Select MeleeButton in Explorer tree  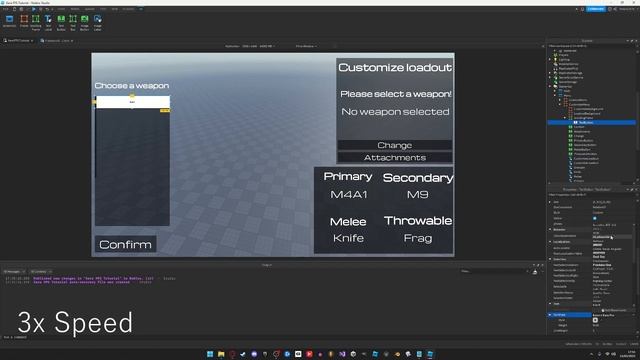point(582,149)
